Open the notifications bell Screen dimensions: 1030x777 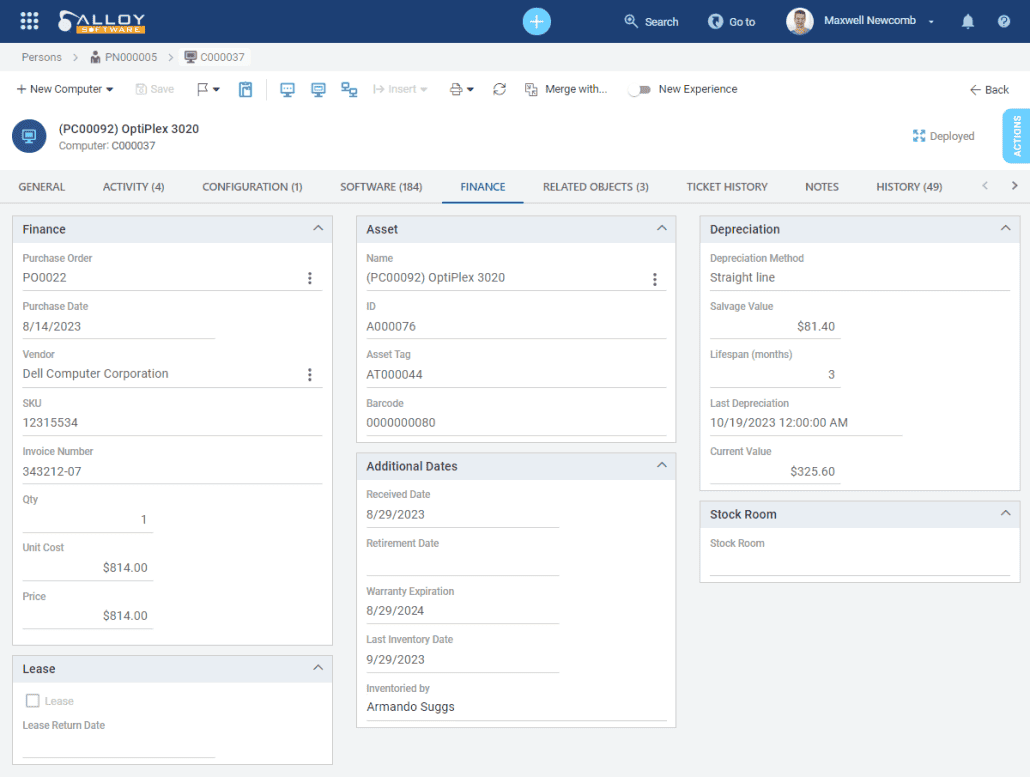968,21
